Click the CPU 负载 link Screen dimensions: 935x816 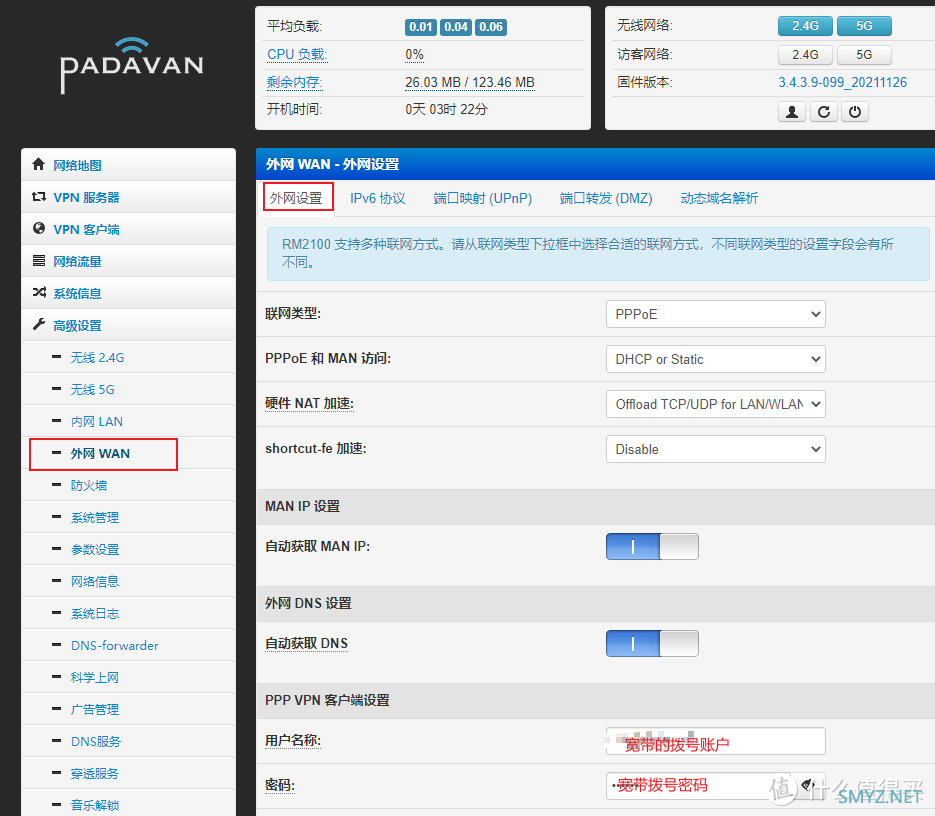pyautogui.click(x=297, y=54)
